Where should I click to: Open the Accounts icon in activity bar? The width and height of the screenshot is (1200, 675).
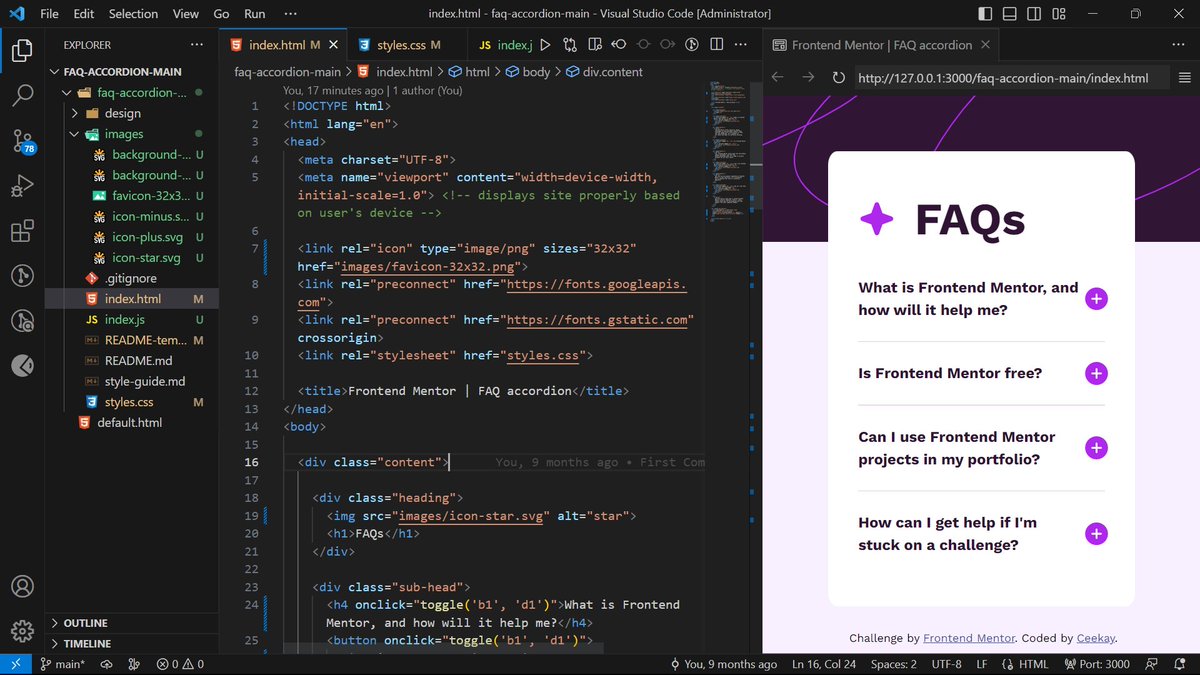(x=22, y=587)
